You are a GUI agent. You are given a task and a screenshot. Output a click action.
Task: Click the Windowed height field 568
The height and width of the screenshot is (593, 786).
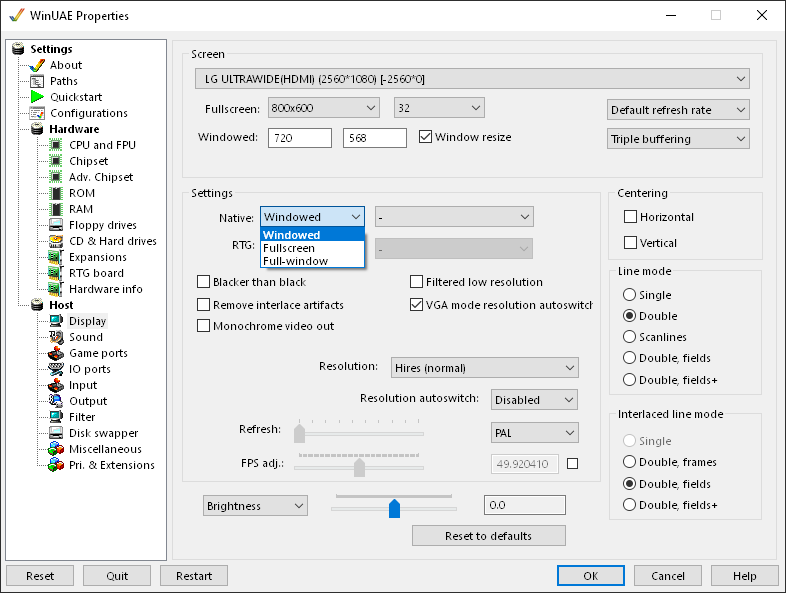point(374,138)
